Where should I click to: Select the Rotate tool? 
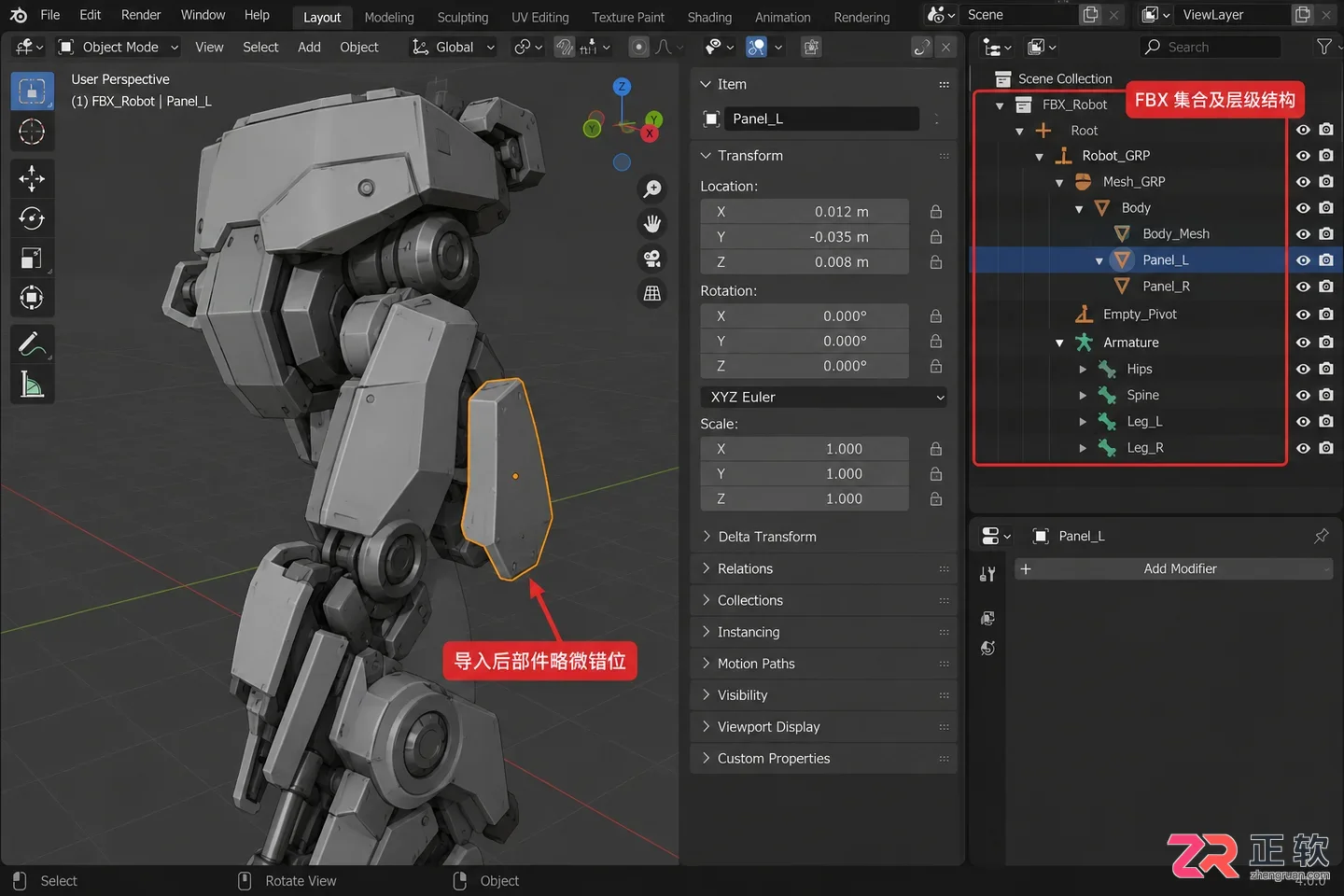pyautogui.click(x=32, y=217)
